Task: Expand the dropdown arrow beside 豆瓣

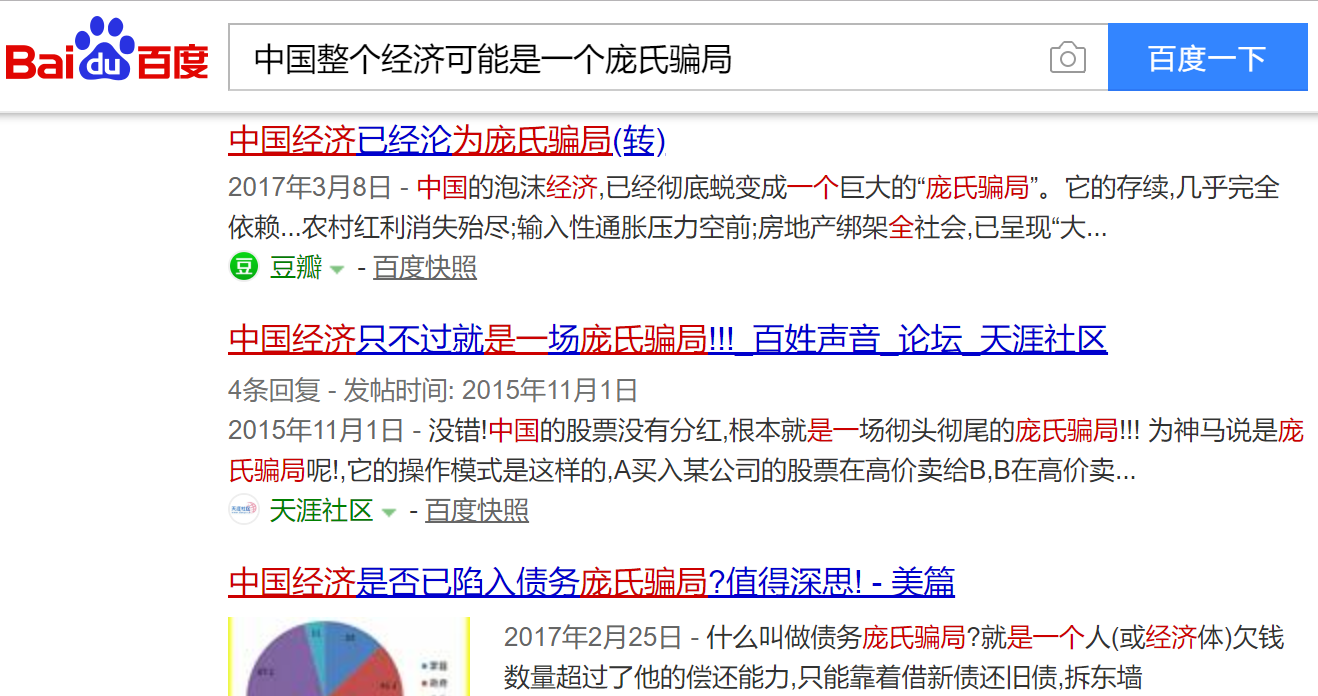Action: [337, 269]
